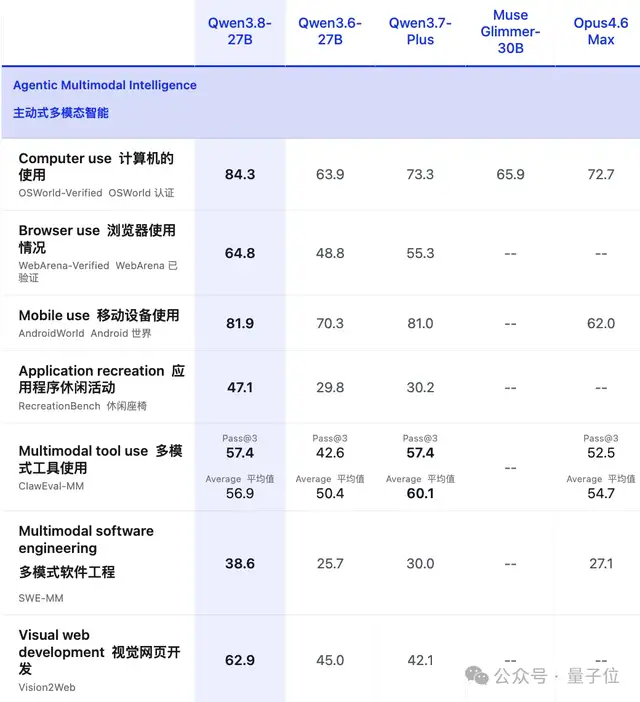The width and height of the screenshot is (640, 702).
Task: Select the '主动式多模态智能' section subtitle
Action: (x=61, y=113)
